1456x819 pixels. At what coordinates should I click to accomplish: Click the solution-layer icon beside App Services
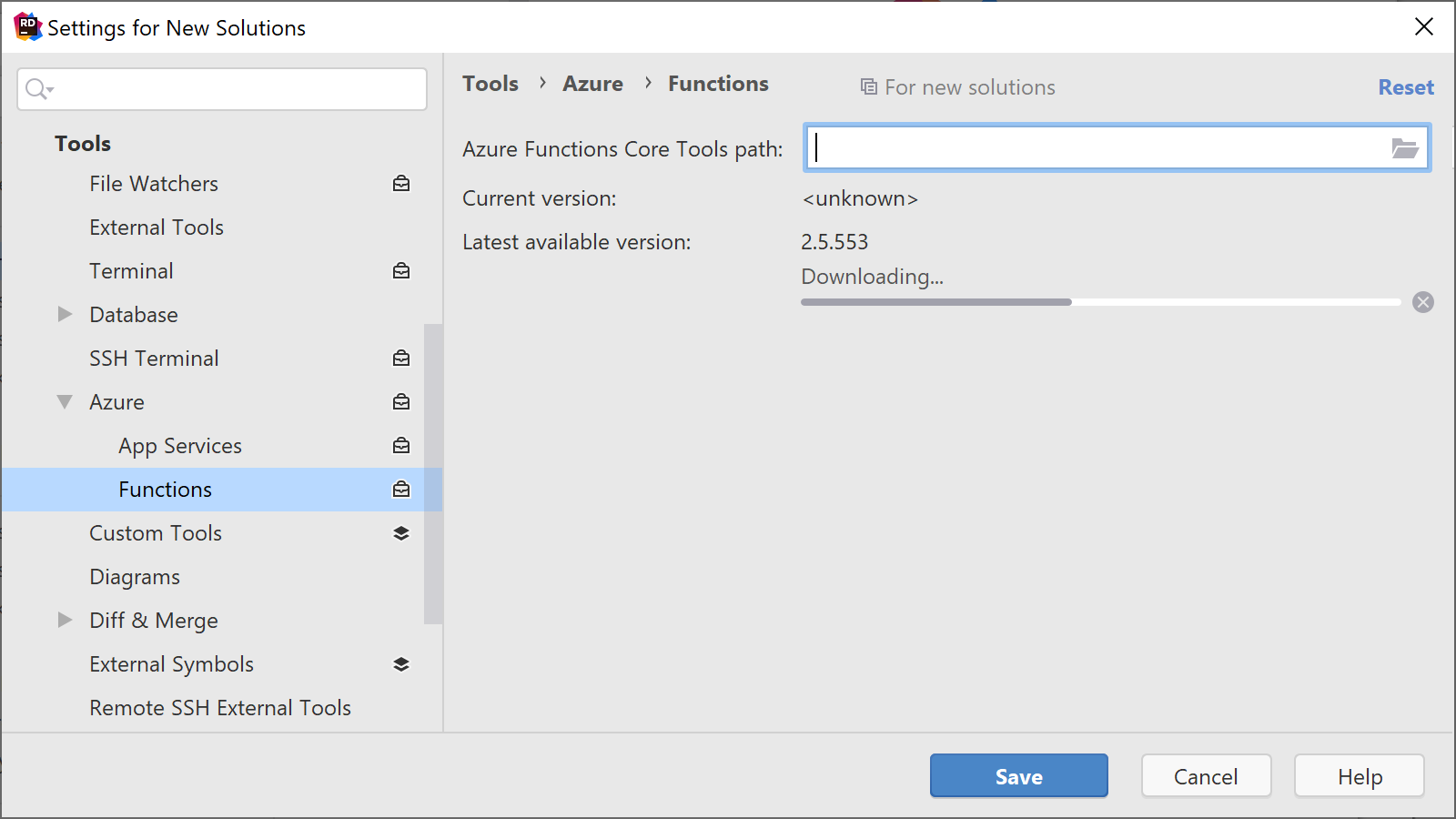coord(401,446)
